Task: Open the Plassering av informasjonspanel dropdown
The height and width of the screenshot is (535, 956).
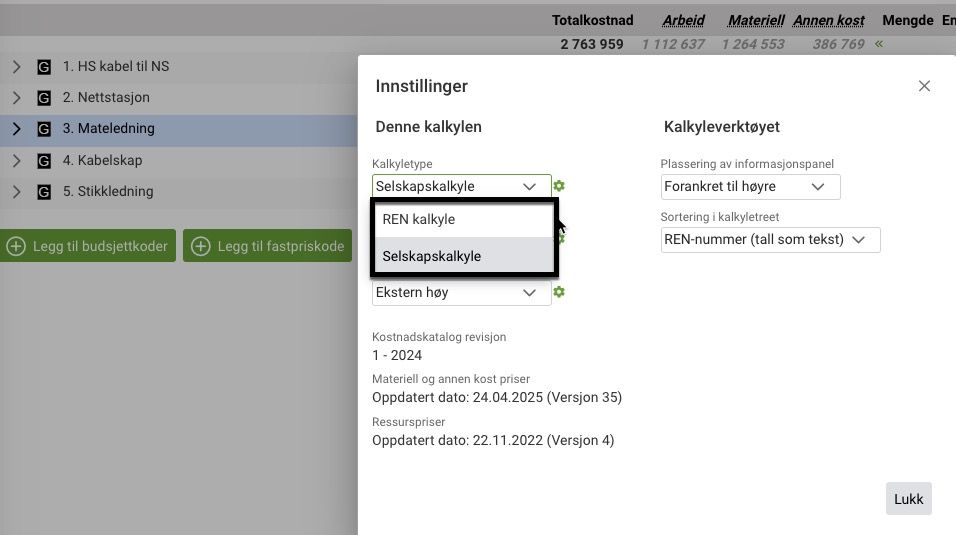Action: click(750, 187)
